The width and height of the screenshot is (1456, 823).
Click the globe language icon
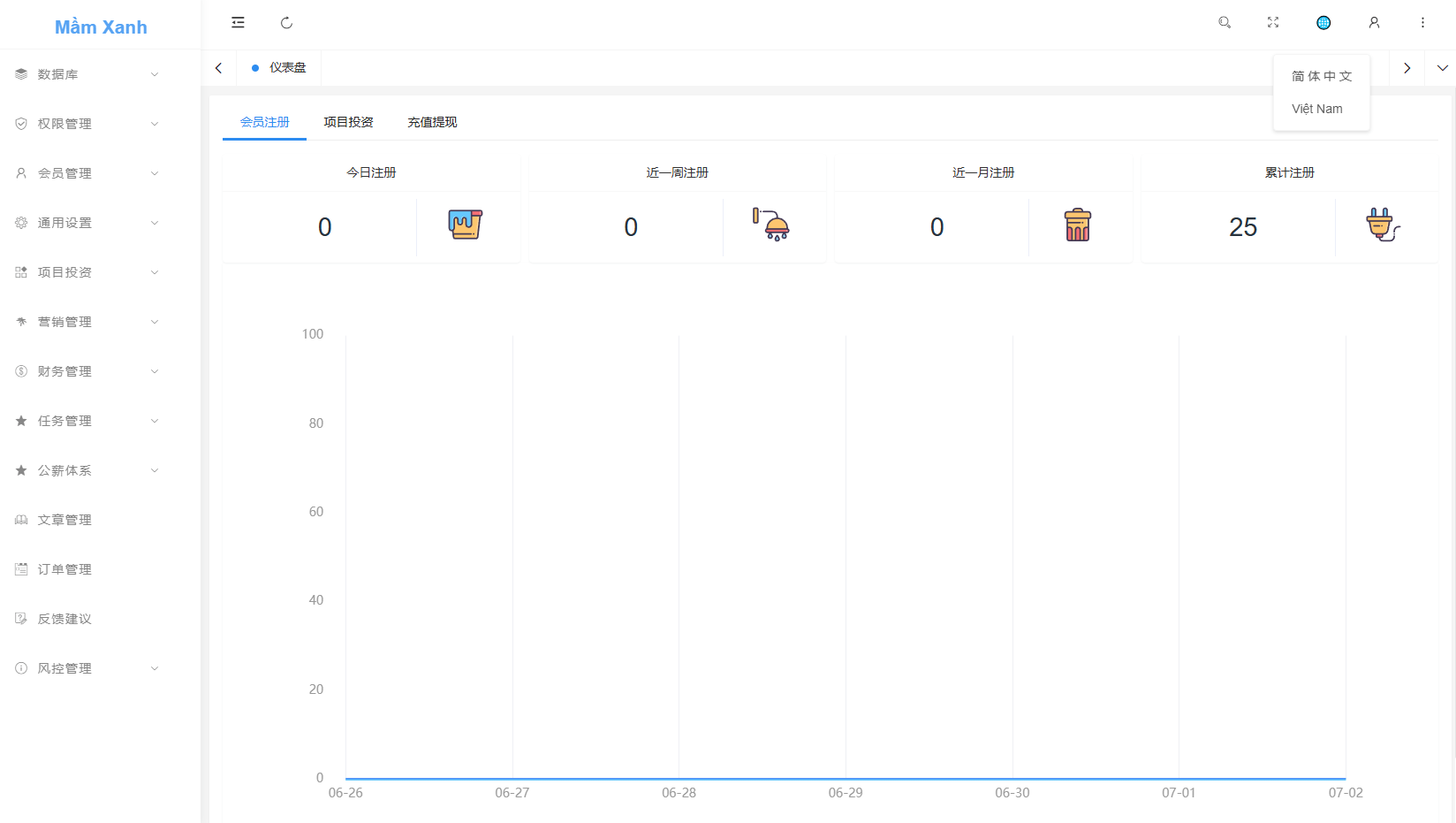tap(1323, 23)
